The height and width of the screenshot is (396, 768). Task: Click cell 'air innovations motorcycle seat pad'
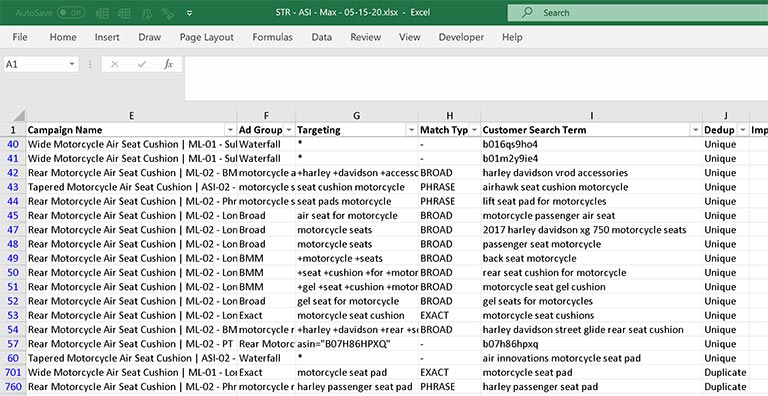click(x=592, y=358)
